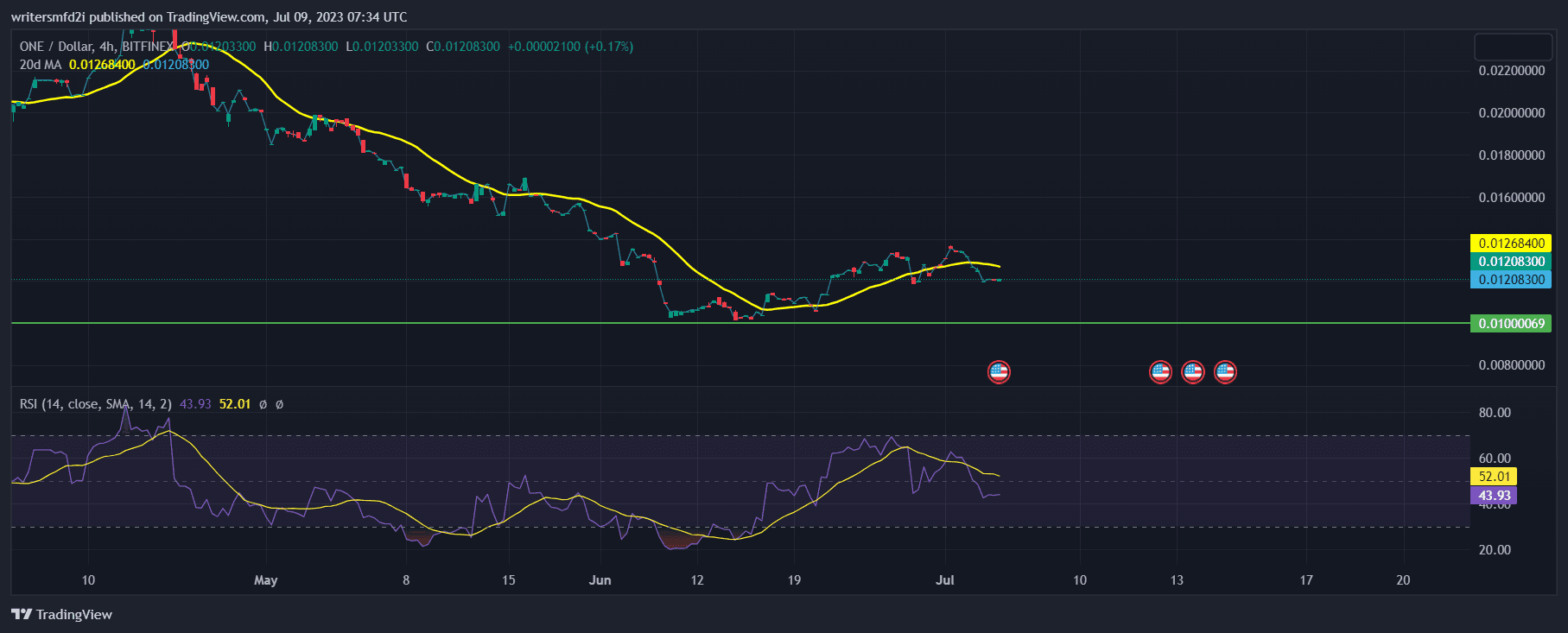Click the green 0.01000069 price label
This screenshot has width=1568, height=633.
1511,324
